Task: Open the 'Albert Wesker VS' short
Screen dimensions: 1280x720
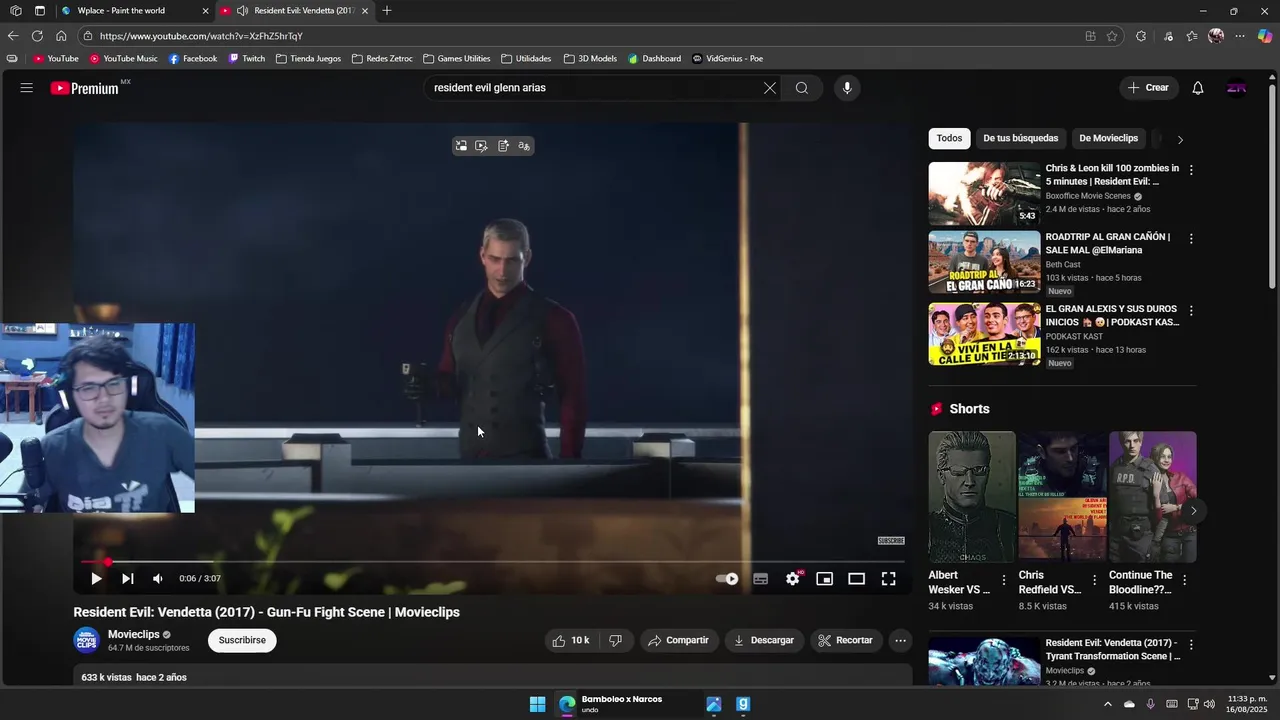Action: pyautogui.click(x=972, y=497)
